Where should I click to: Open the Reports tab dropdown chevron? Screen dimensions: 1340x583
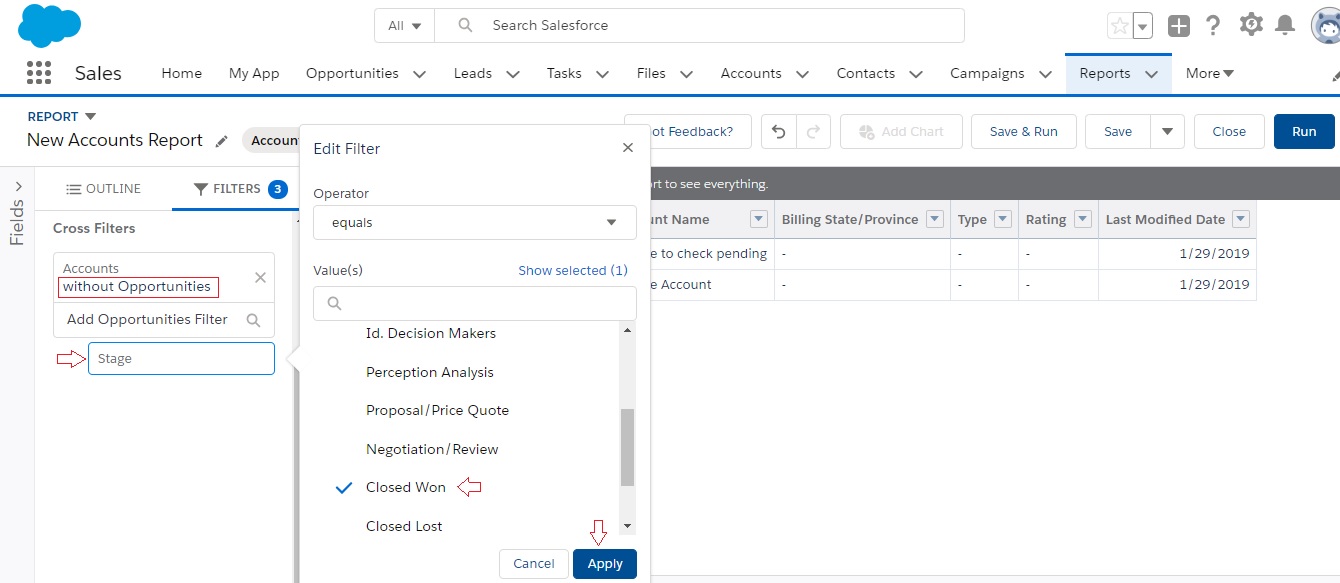point(1151,74)
